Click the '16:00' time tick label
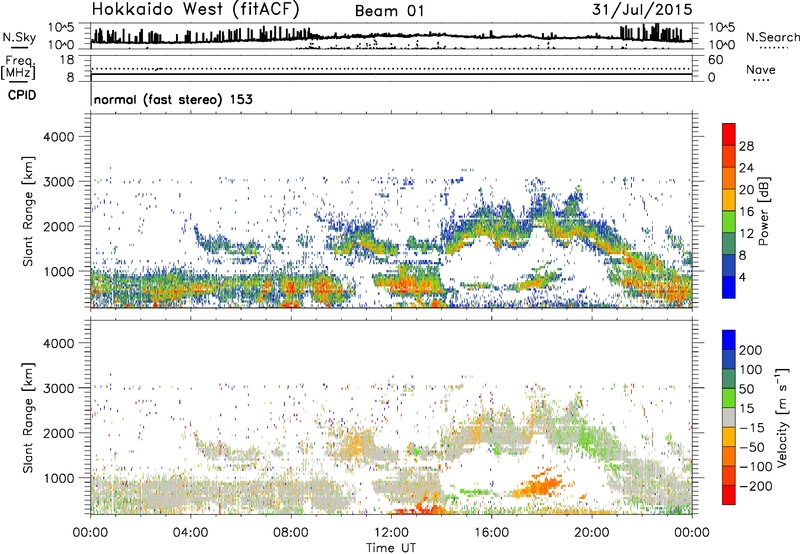800x554 pixels. [x=491, y=533]
